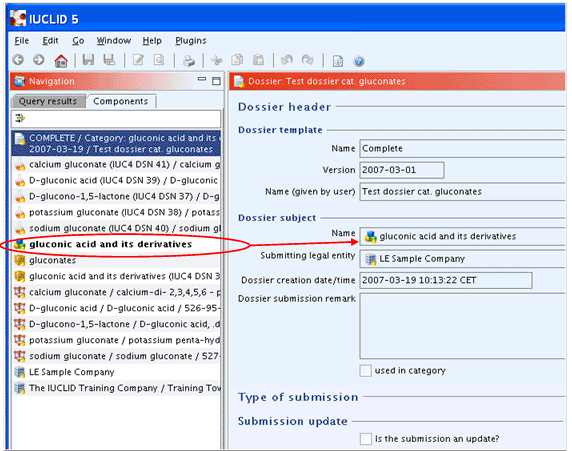This screenshot has width=572, height=451.
Task: Go to the Home task panel icon
Action: click(61, 60)
